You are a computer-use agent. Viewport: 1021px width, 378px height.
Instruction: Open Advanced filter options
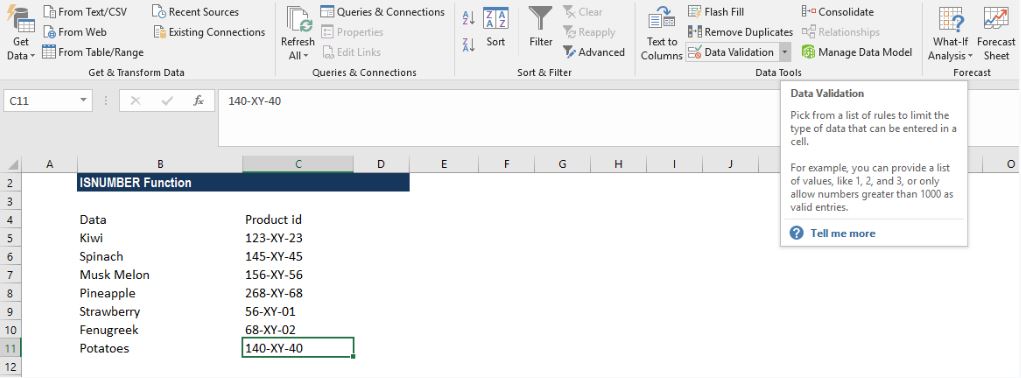tap(594, 52)
